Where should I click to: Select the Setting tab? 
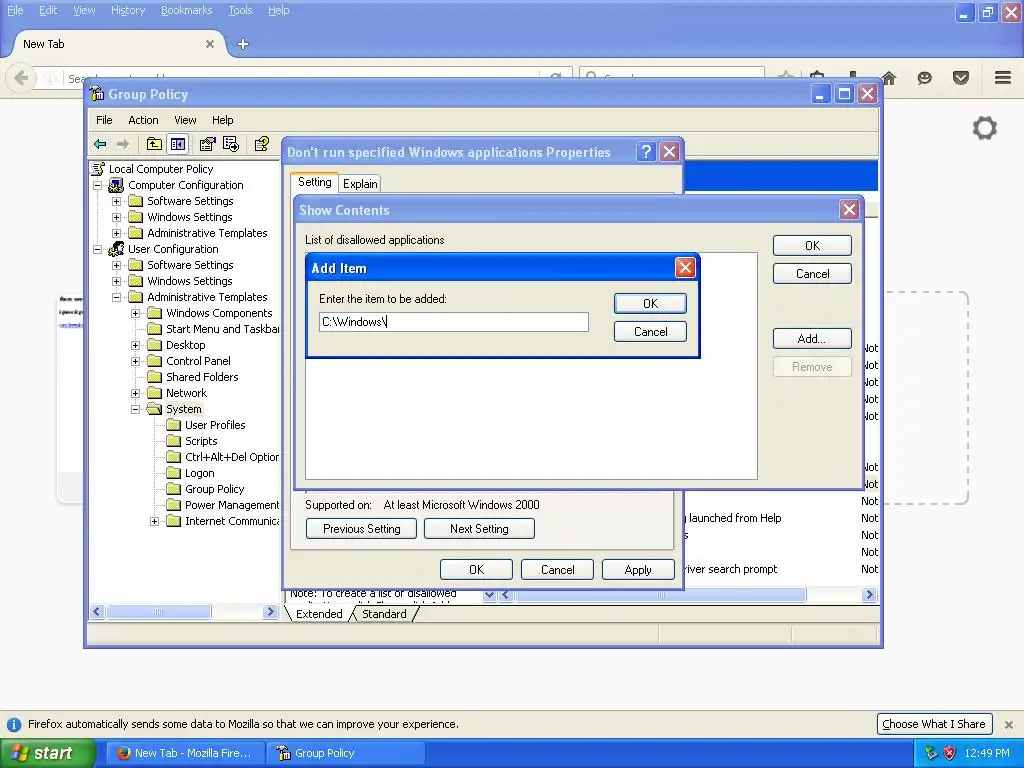(314, 182)
